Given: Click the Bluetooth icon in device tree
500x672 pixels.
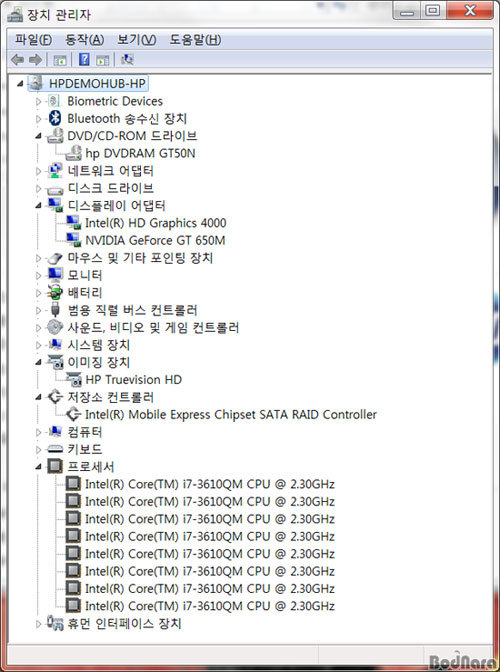Looking at the screenshot, I should point(55,118).
